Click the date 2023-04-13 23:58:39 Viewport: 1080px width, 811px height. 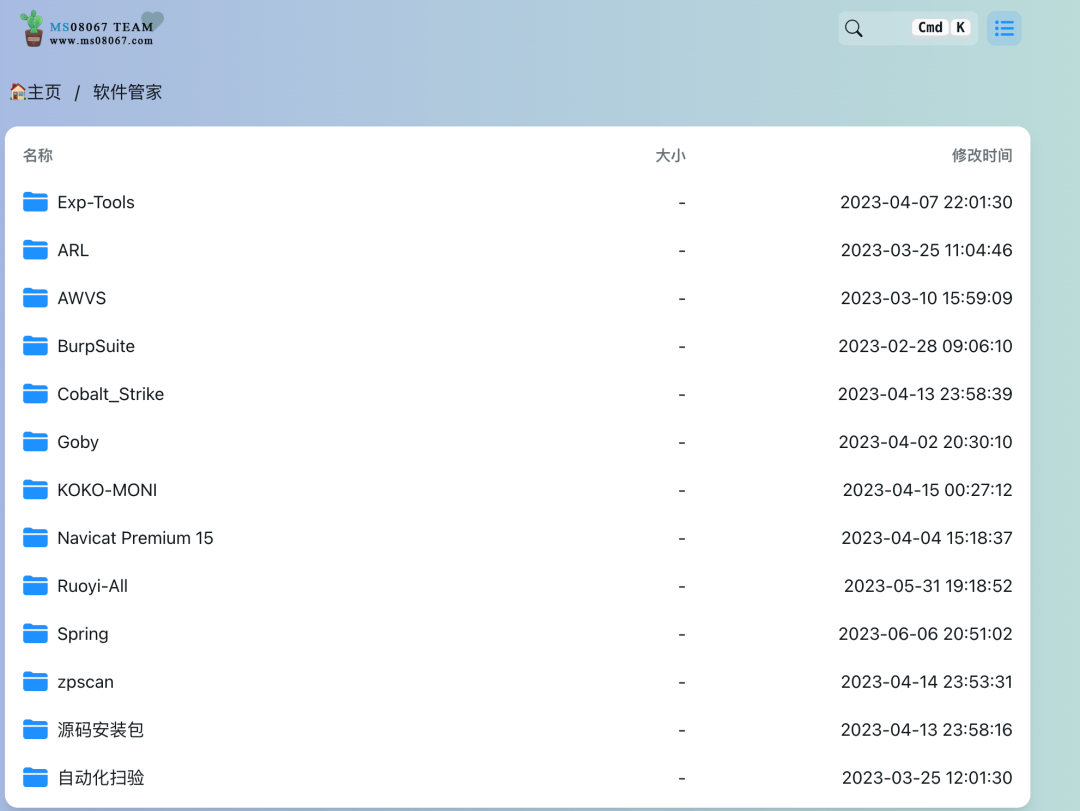tap(925, 393)
